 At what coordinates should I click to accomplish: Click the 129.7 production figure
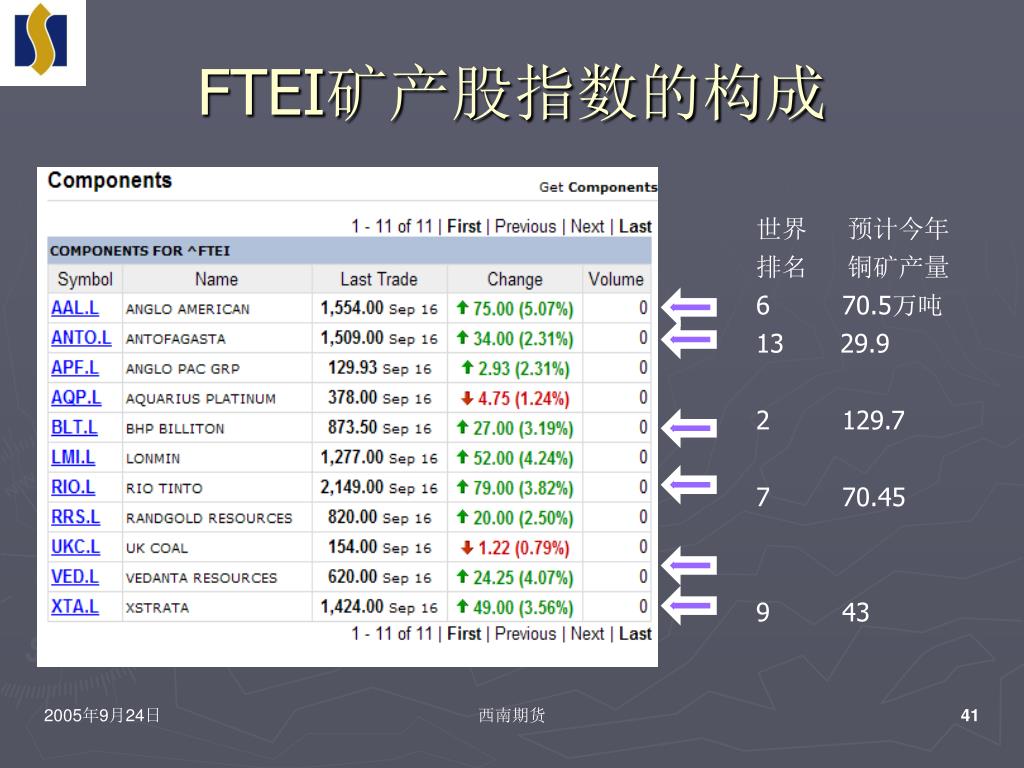[x=873, y=421]
